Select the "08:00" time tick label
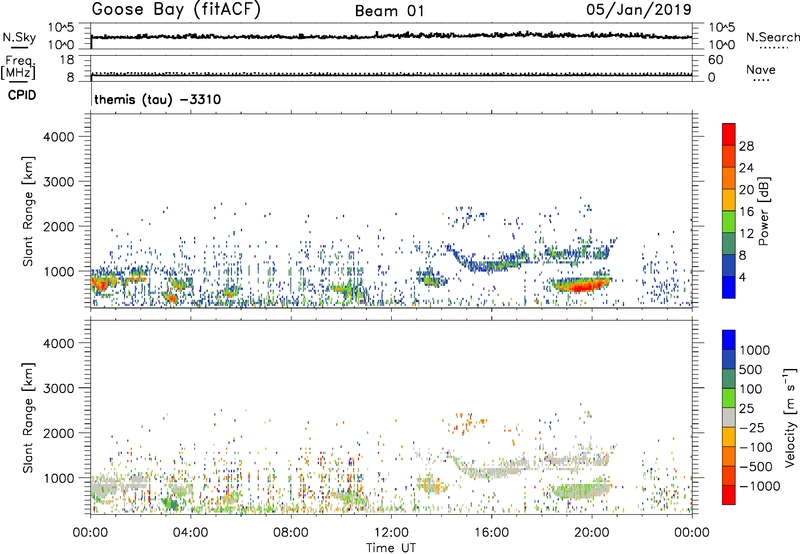 (290, 533)
